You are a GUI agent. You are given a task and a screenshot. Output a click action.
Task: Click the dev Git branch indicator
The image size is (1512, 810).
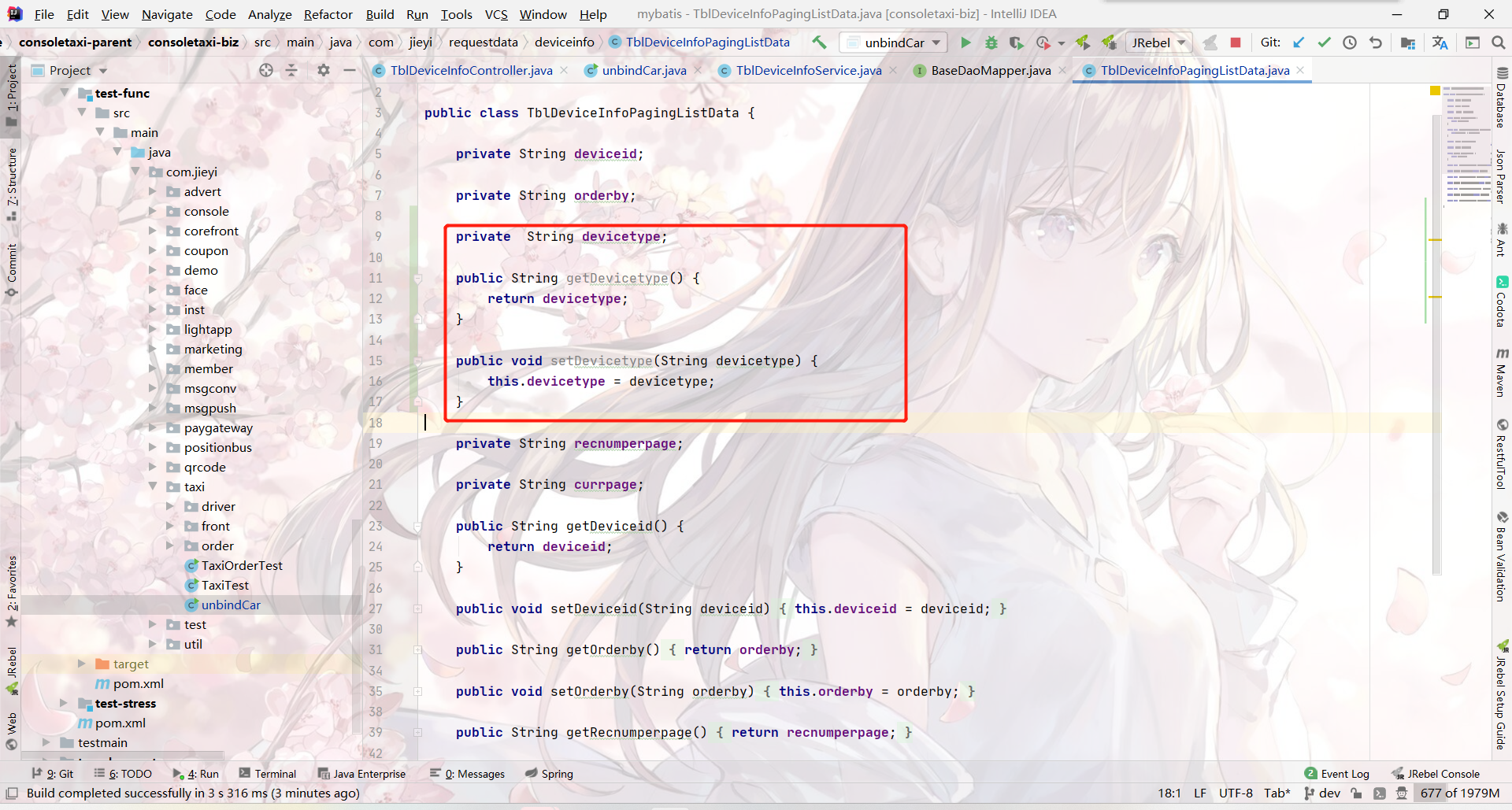1323,793
